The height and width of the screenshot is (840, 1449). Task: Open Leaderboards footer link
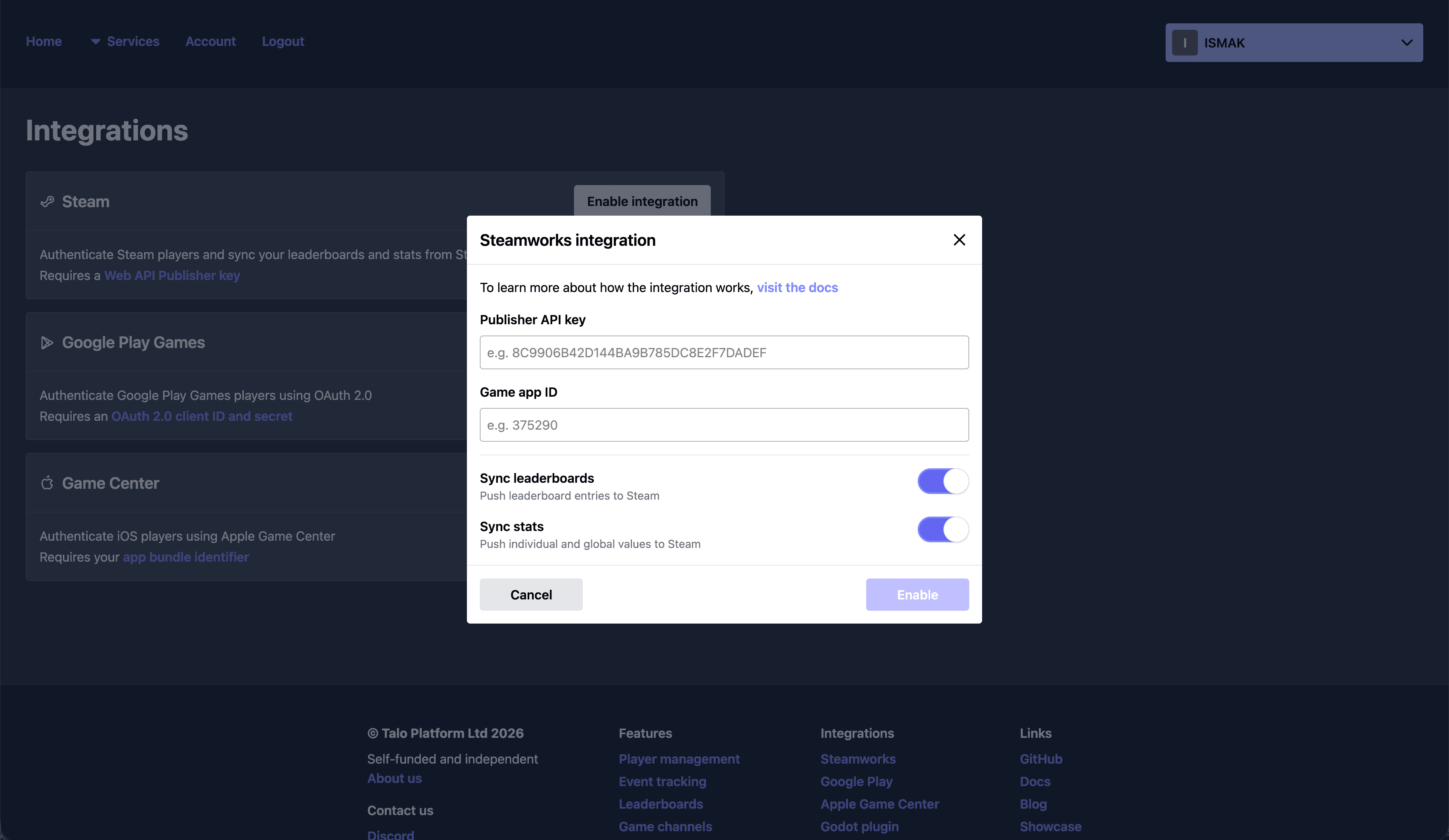661,804
